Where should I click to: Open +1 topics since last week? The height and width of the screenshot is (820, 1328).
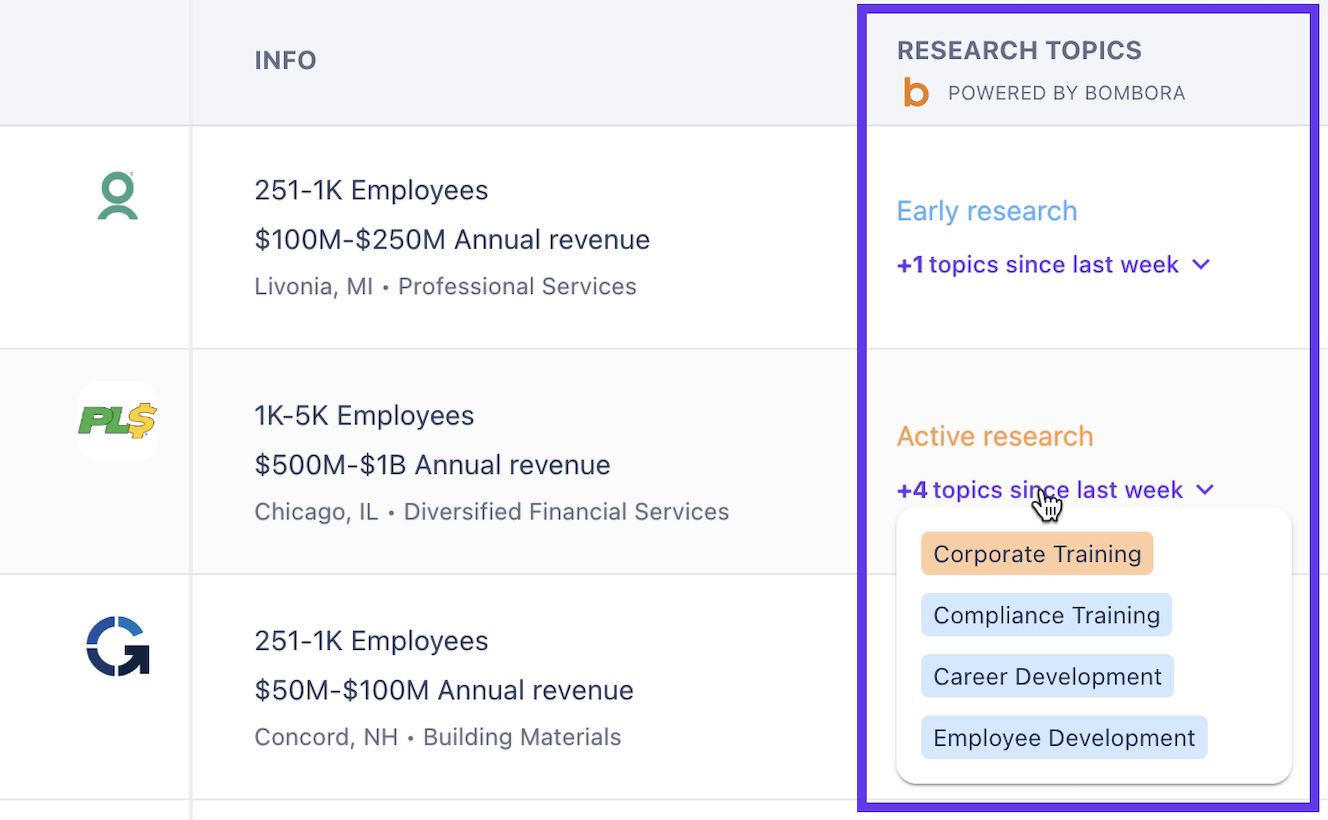click(x=1038, y=265)
